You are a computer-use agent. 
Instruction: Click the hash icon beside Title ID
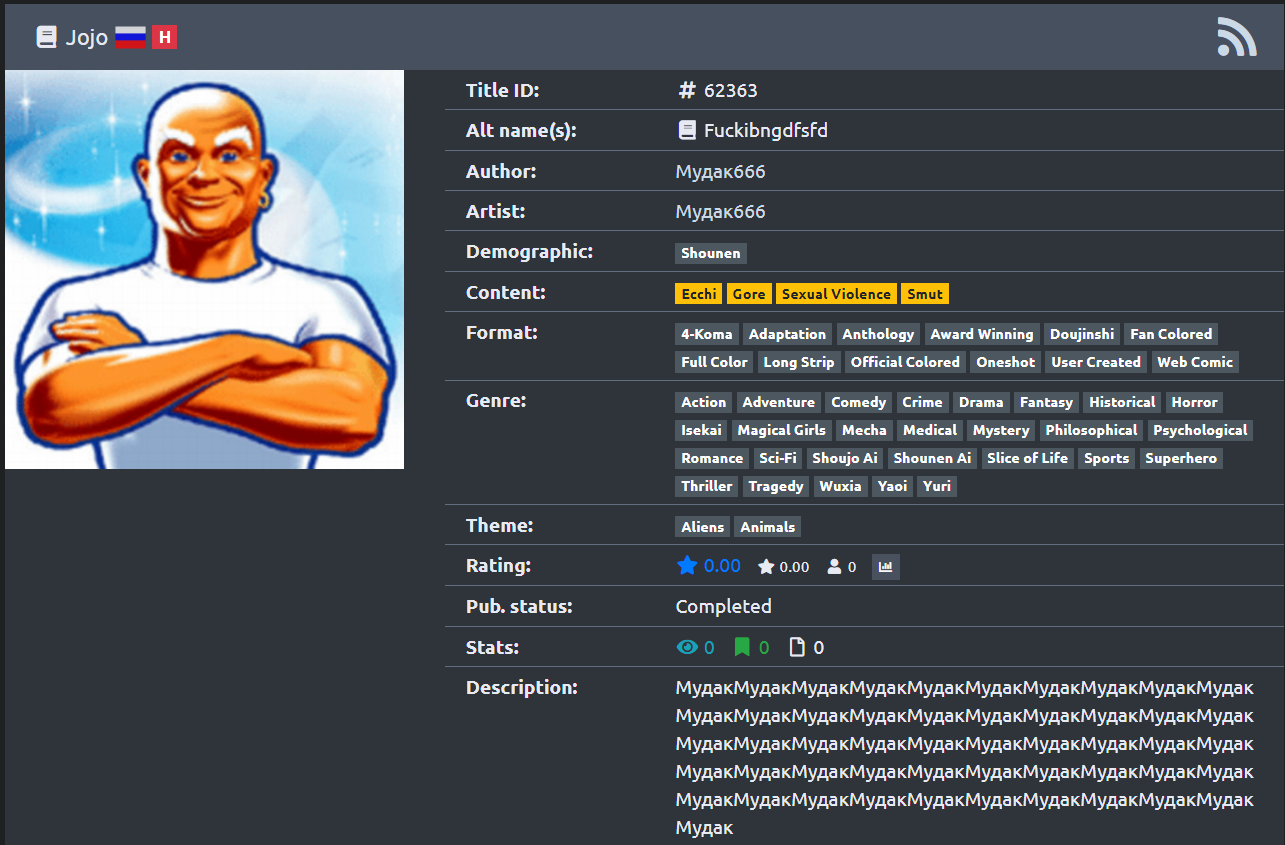click(x=687, y=91)
